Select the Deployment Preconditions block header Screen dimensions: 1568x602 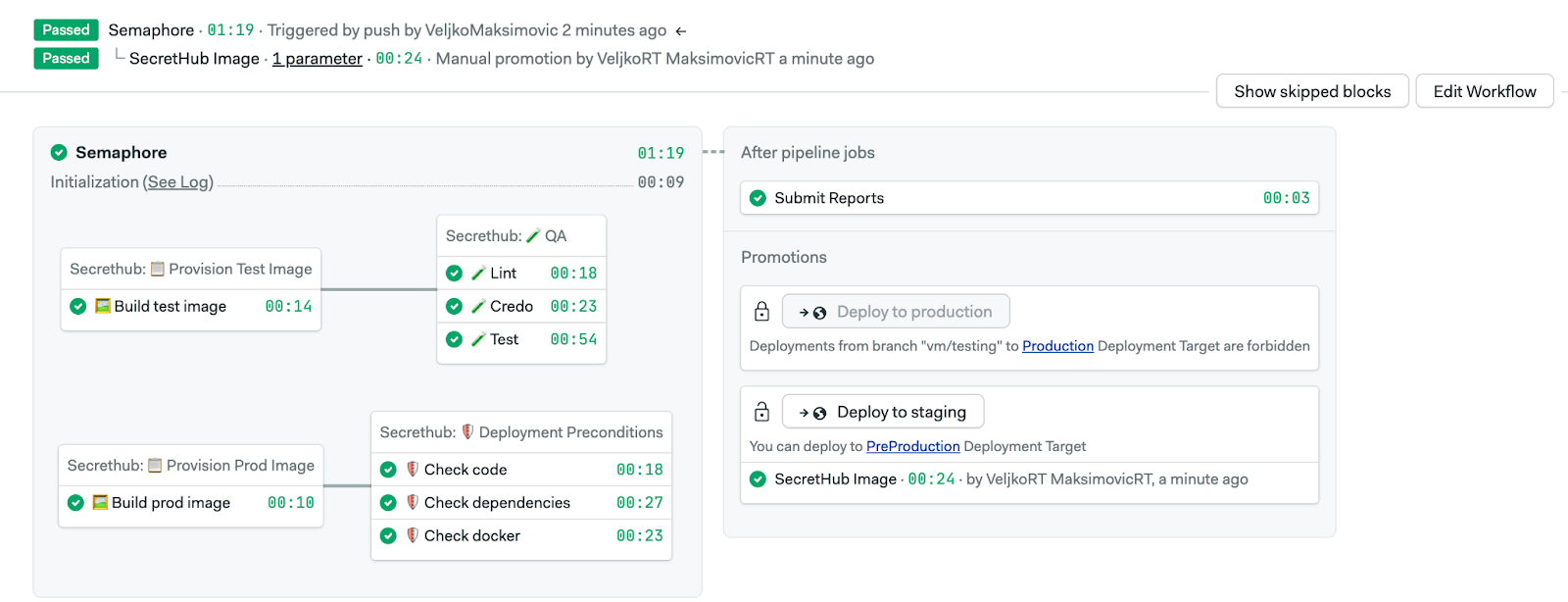tap(521, 432)
